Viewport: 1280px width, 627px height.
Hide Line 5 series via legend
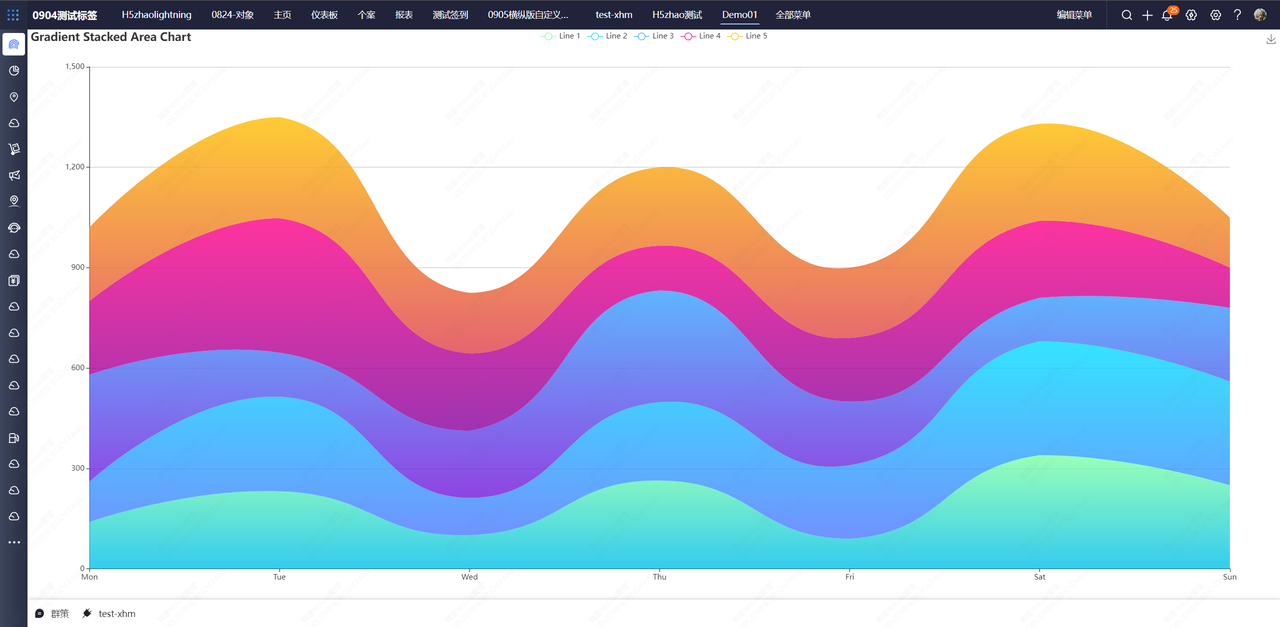click(x=748, y=36)
